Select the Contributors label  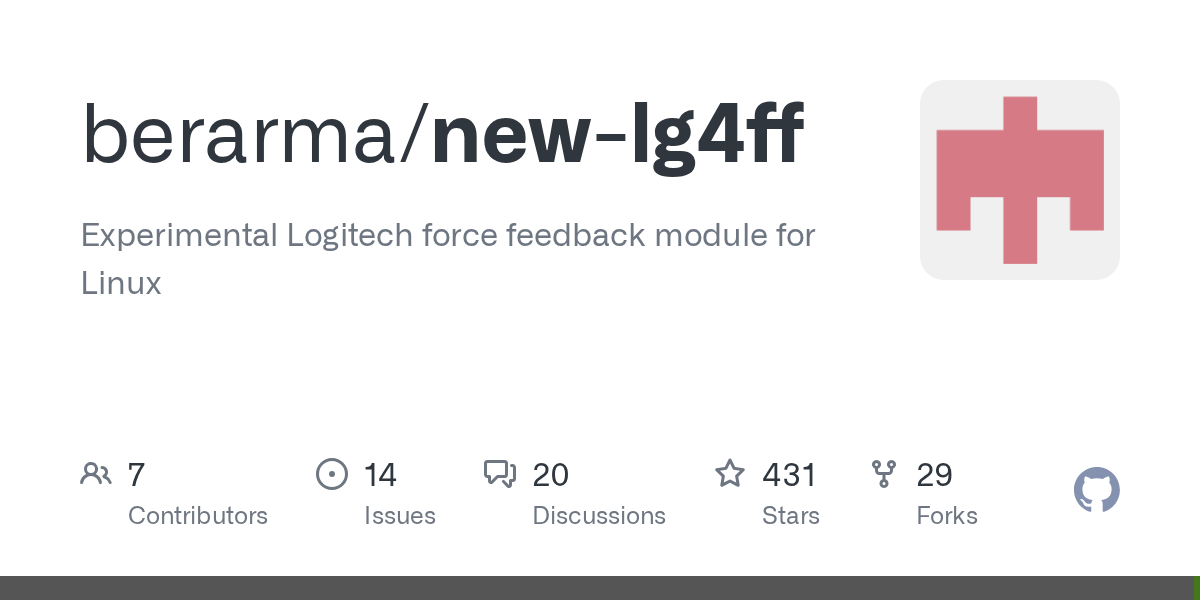click(x=198, y=516)
